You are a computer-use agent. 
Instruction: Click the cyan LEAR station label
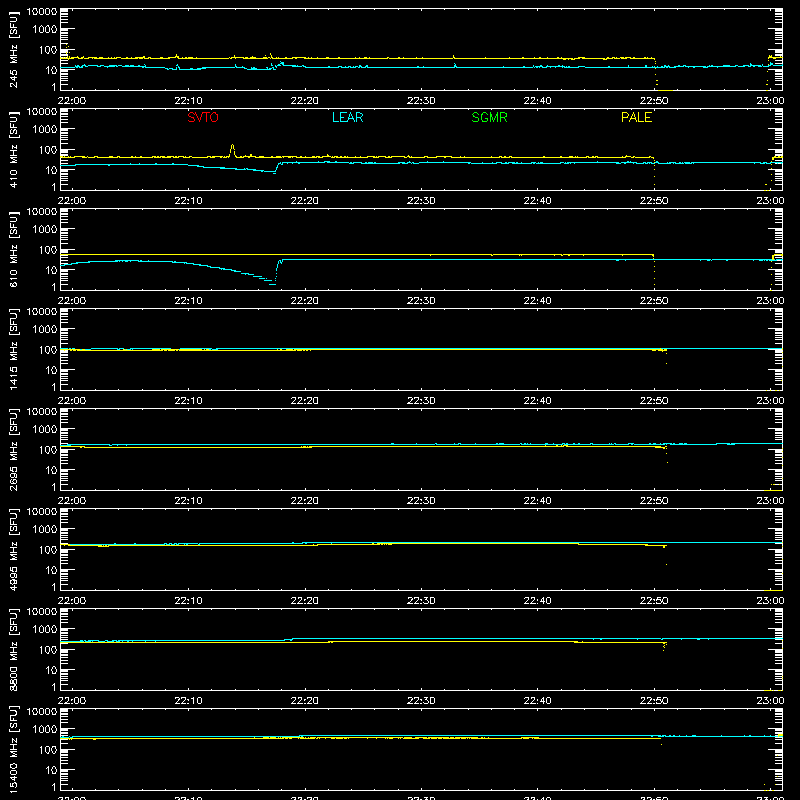pyautogui.click(x=347, y=117)
